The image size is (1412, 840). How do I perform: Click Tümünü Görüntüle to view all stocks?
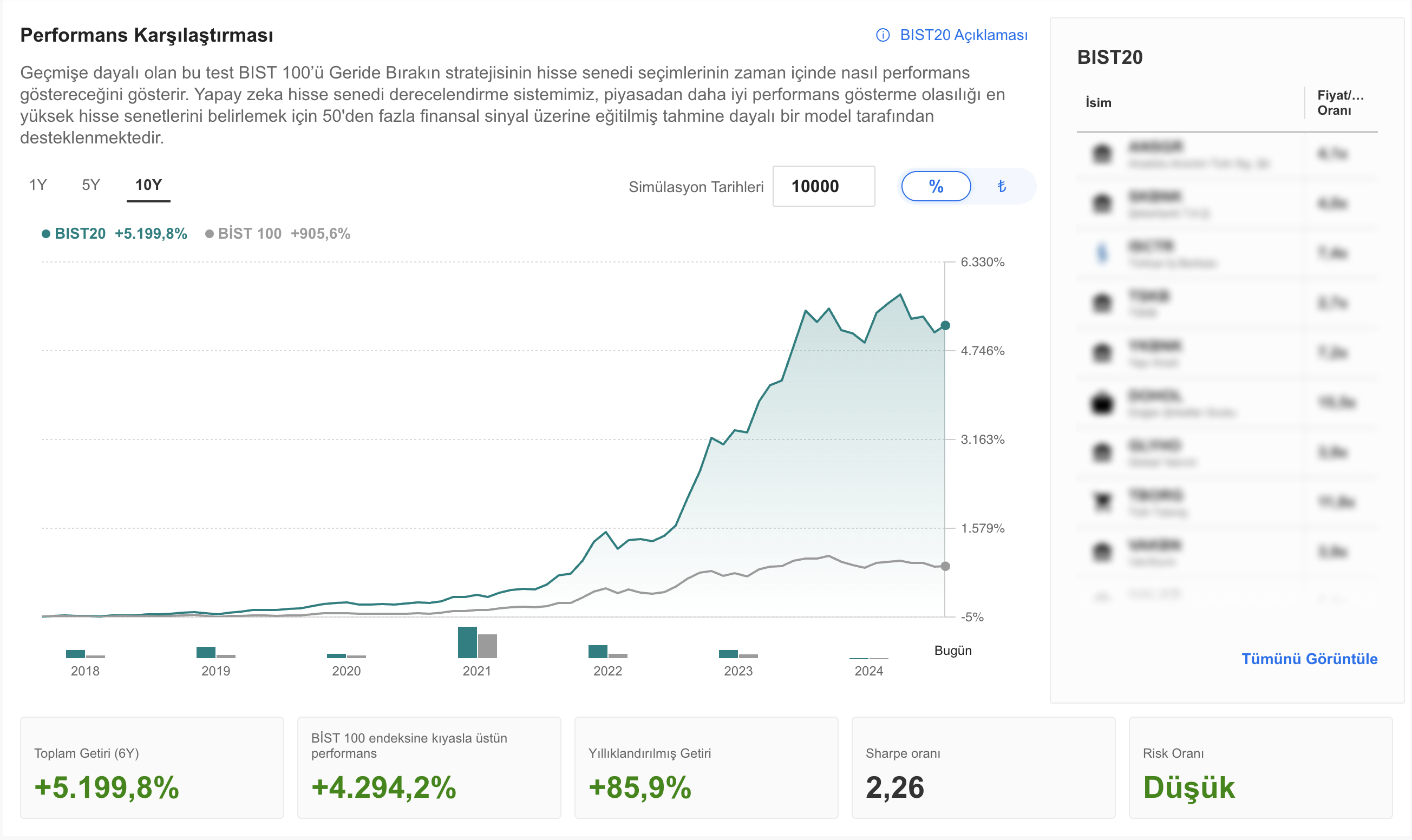1309,659
